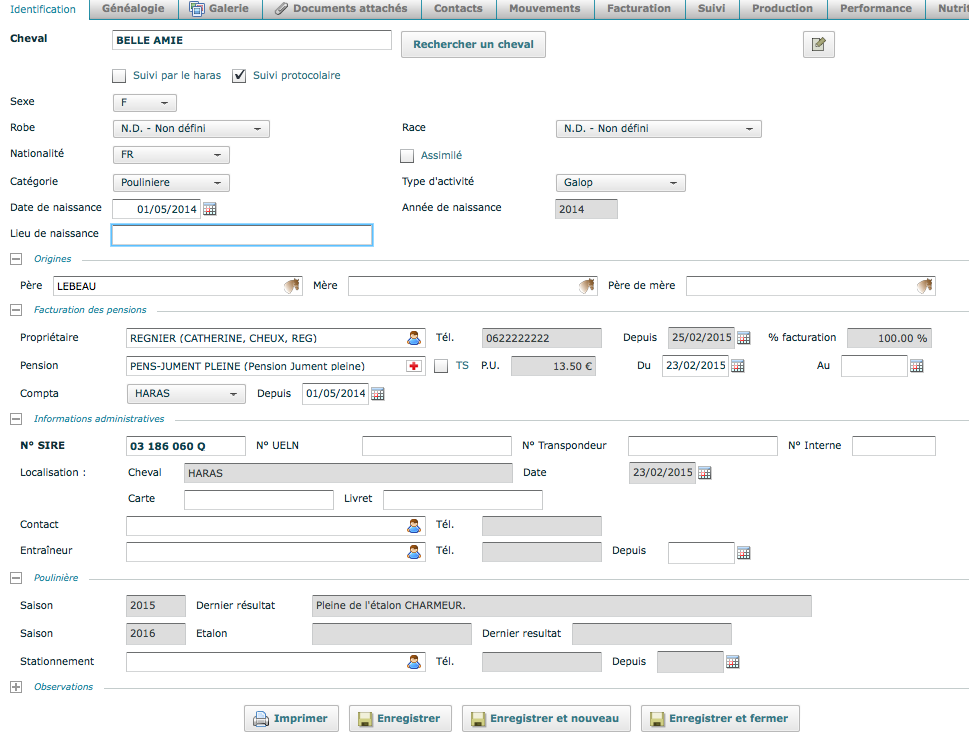Select the Identification tab
Screen dimensions: 969x755
click(43, 9)
